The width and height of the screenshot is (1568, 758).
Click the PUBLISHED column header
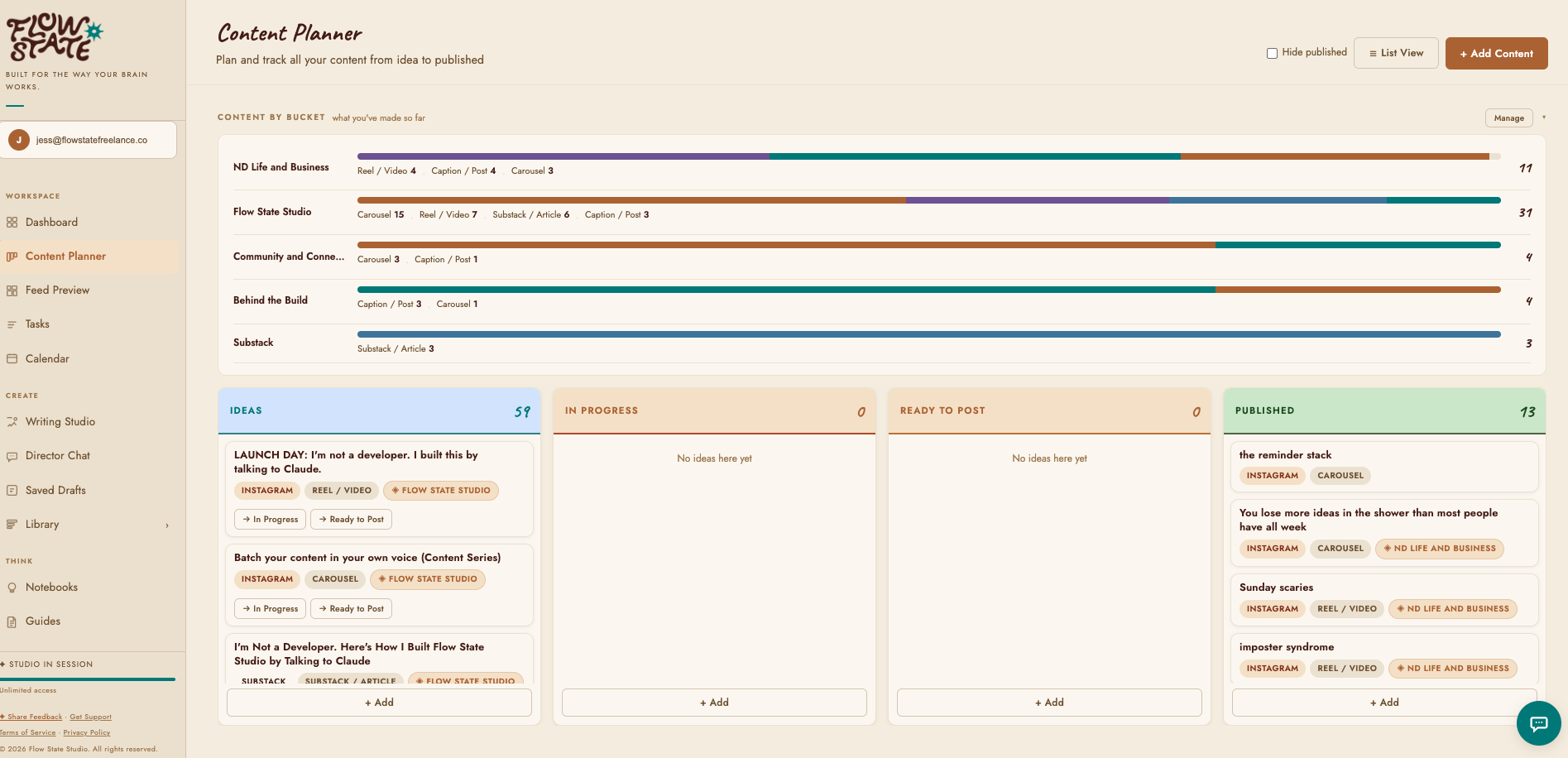tap(1384, 411)
